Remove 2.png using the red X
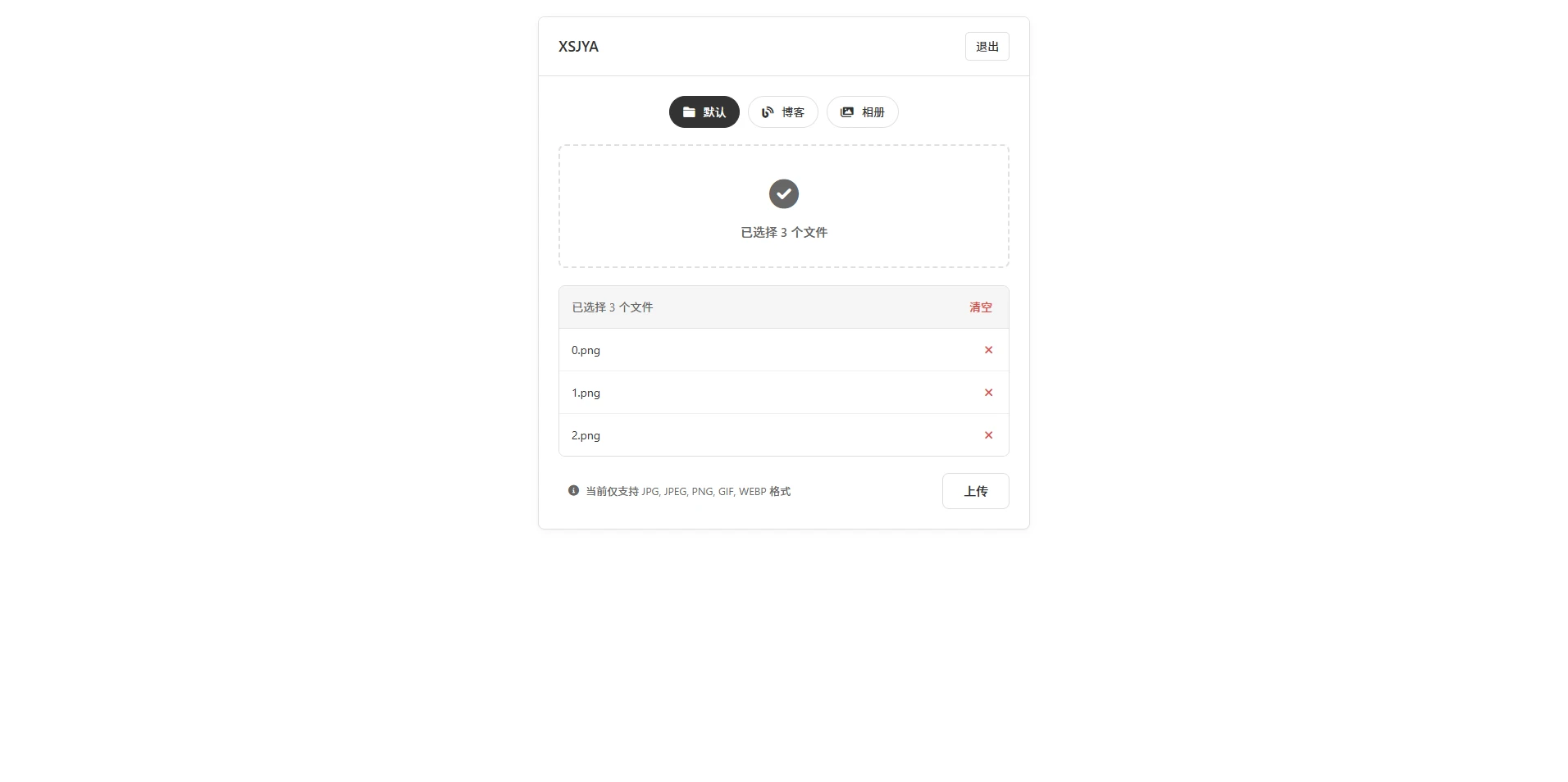Screen dimensions: 1568x782 point(988,435)
